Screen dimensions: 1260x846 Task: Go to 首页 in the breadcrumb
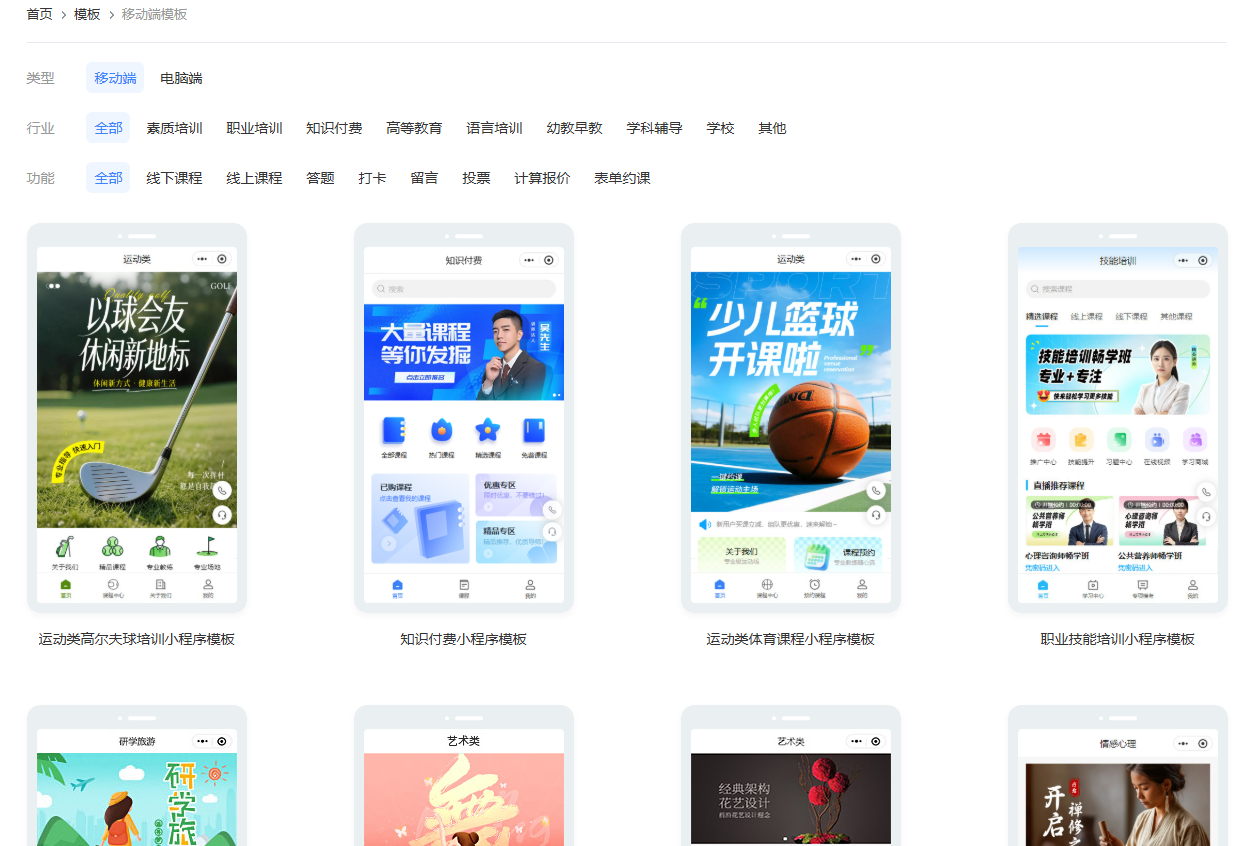(x=39, y=14)
